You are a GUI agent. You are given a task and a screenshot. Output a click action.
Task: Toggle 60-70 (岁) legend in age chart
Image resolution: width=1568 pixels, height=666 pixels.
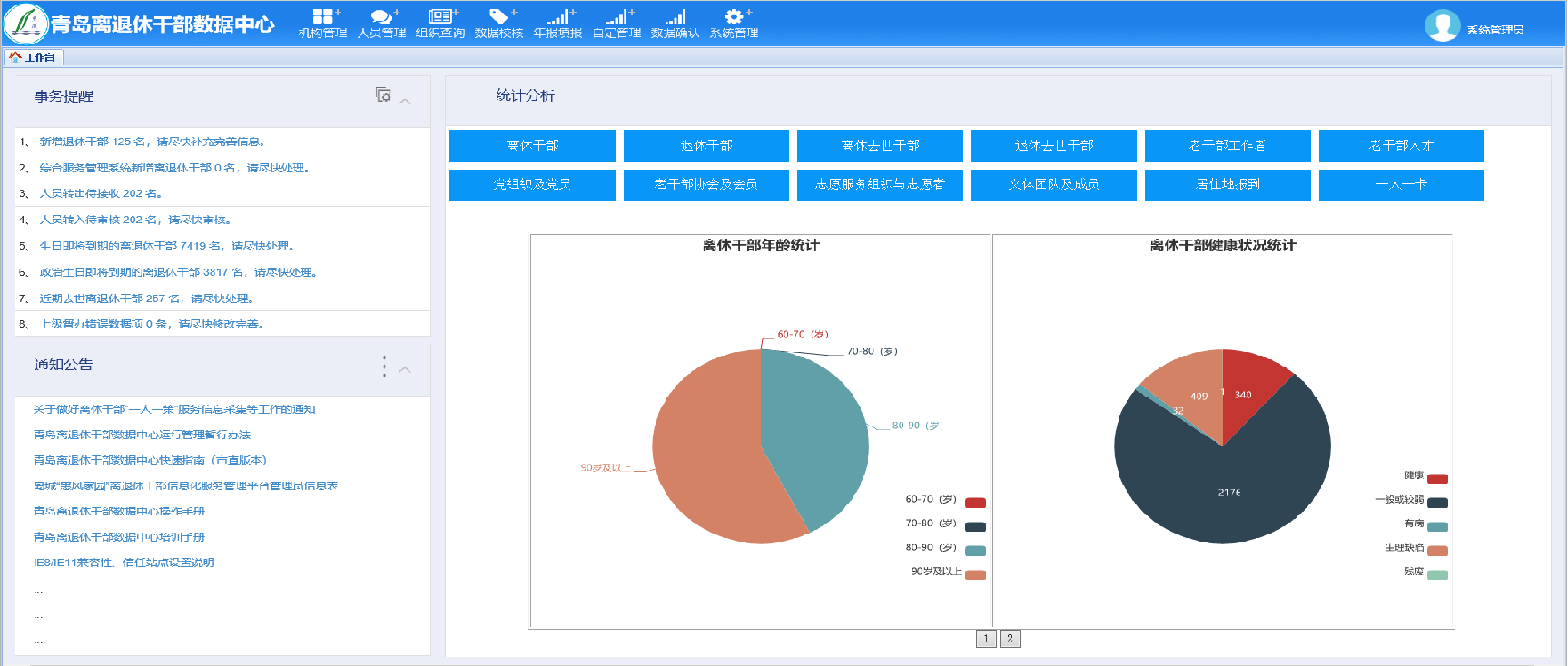(x=974, y=503)
